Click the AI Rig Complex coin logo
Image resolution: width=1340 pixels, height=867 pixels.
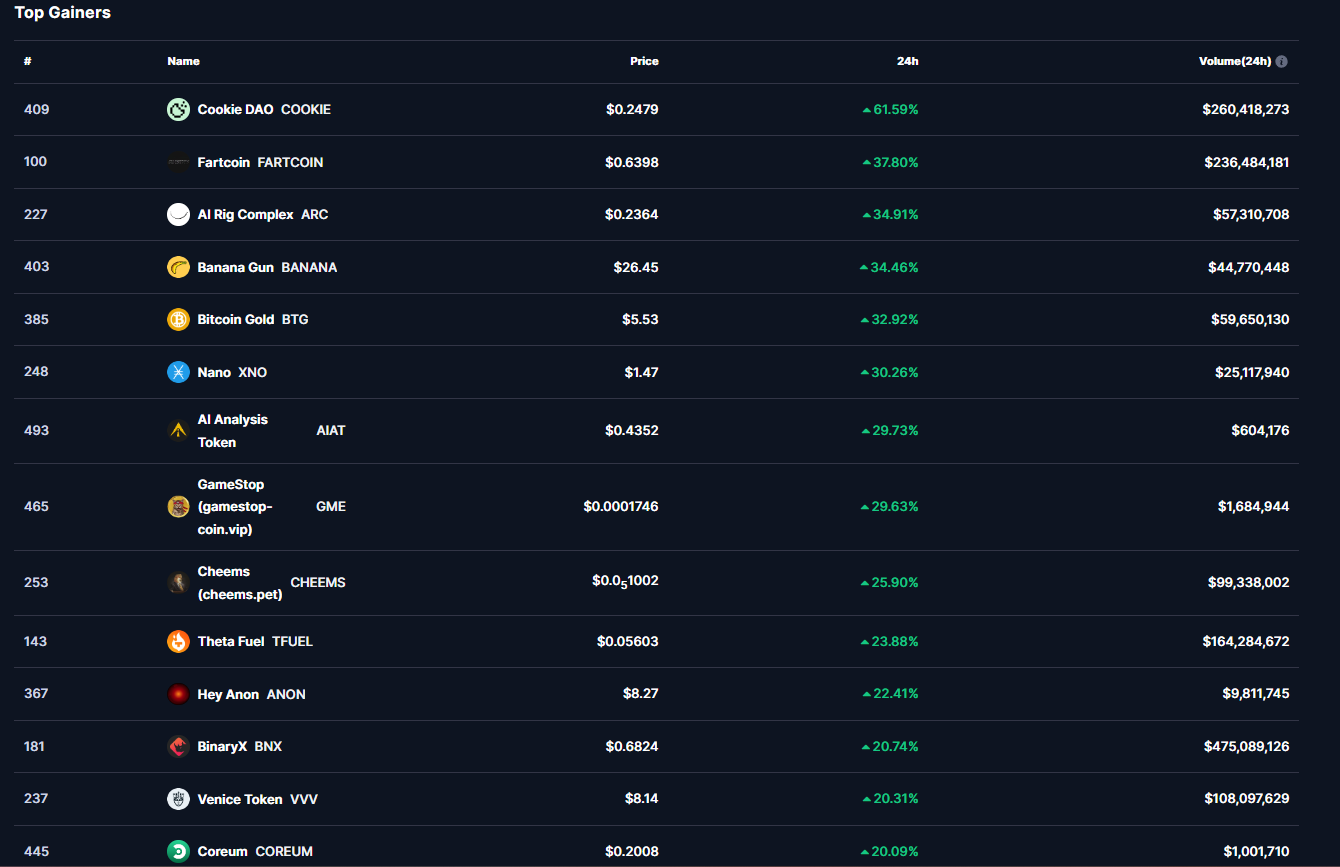pyautogui.click(x=178, y=215)
